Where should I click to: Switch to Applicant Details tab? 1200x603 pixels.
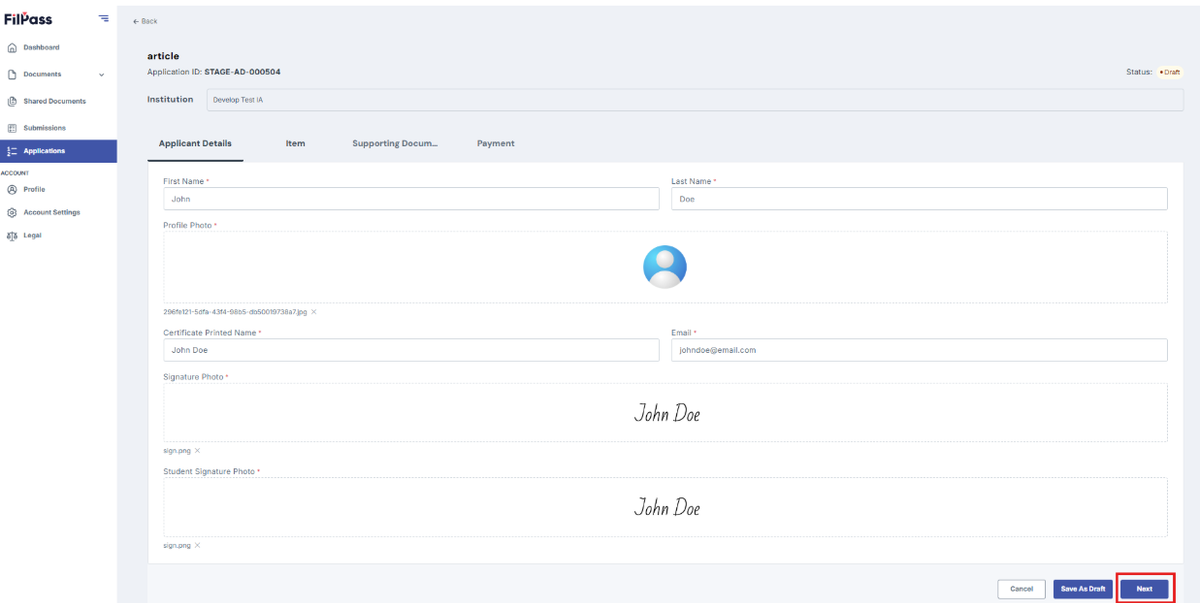coord(195,144)
